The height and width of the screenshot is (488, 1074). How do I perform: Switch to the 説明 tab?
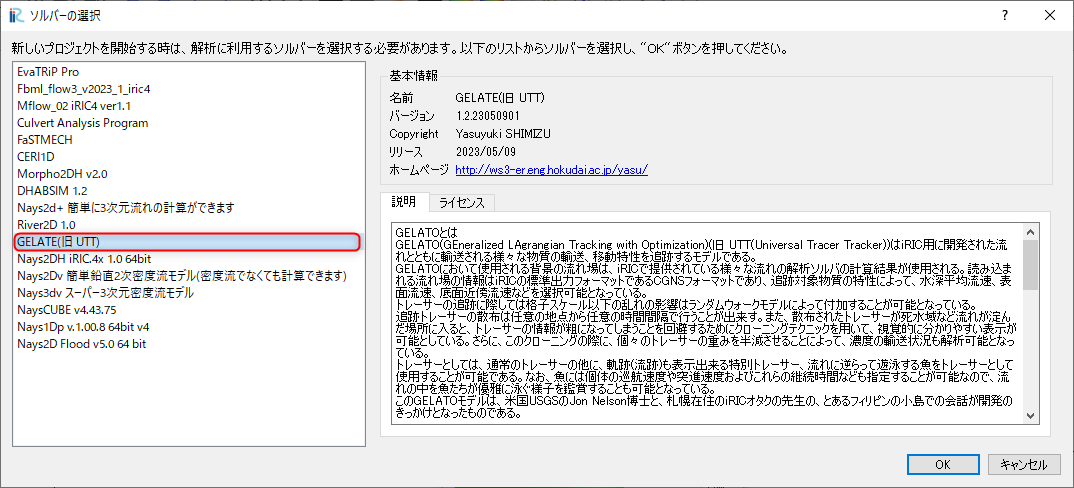pyautogui.click(x=403, y=202)
